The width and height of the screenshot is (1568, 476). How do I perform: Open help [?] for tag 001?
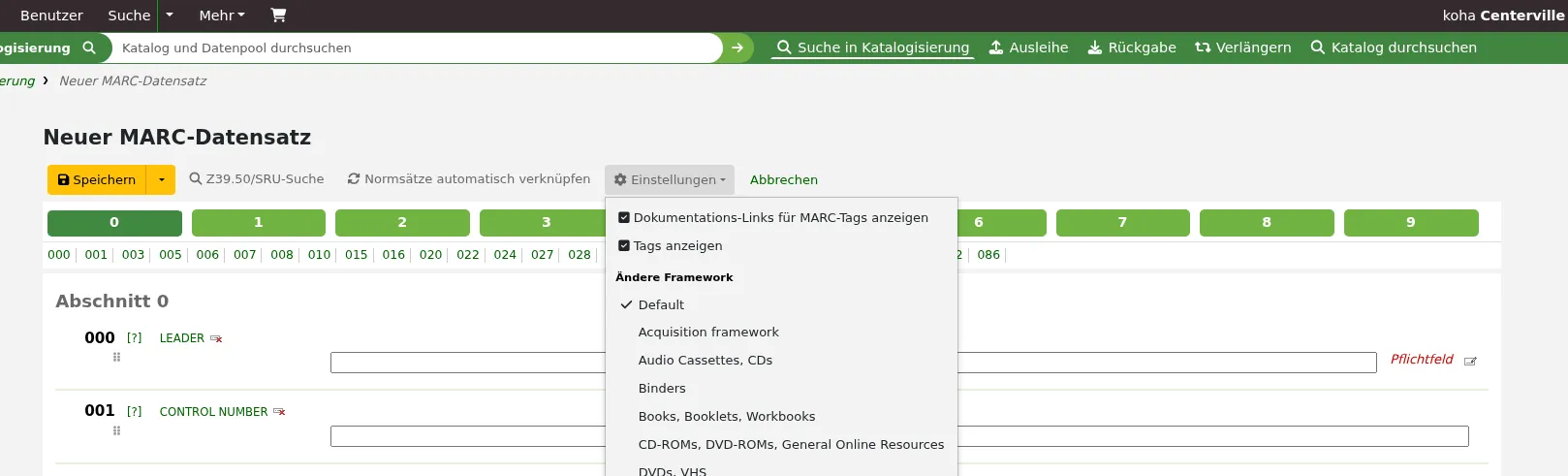coord(135,412)
